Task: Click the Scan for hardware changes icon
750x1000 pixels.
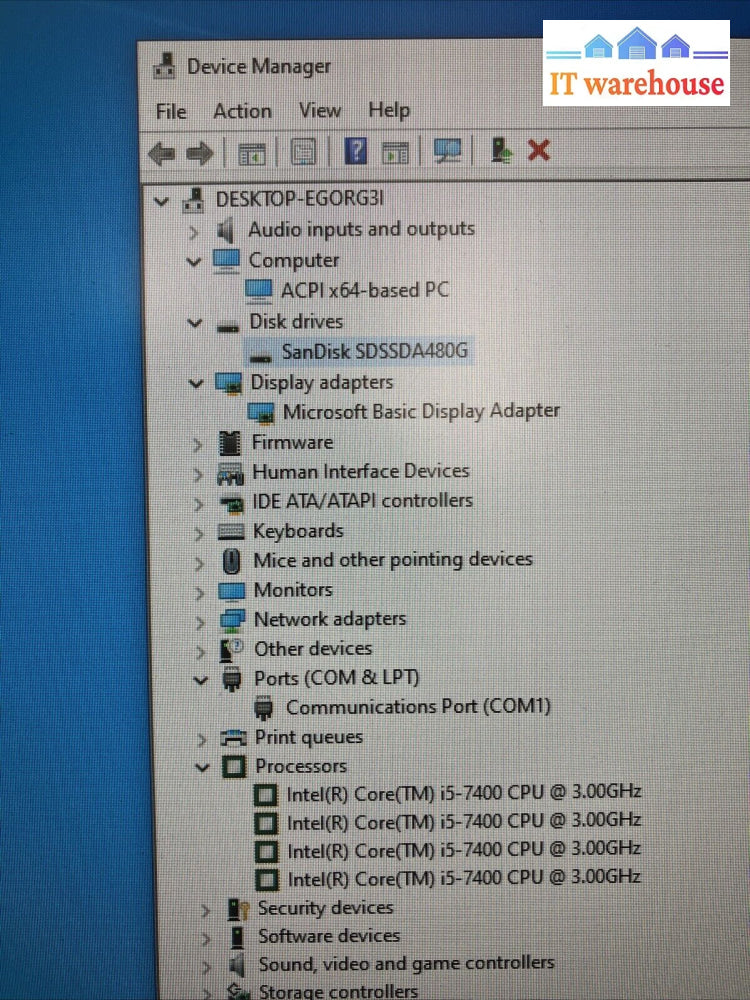Action: (447, 151)
